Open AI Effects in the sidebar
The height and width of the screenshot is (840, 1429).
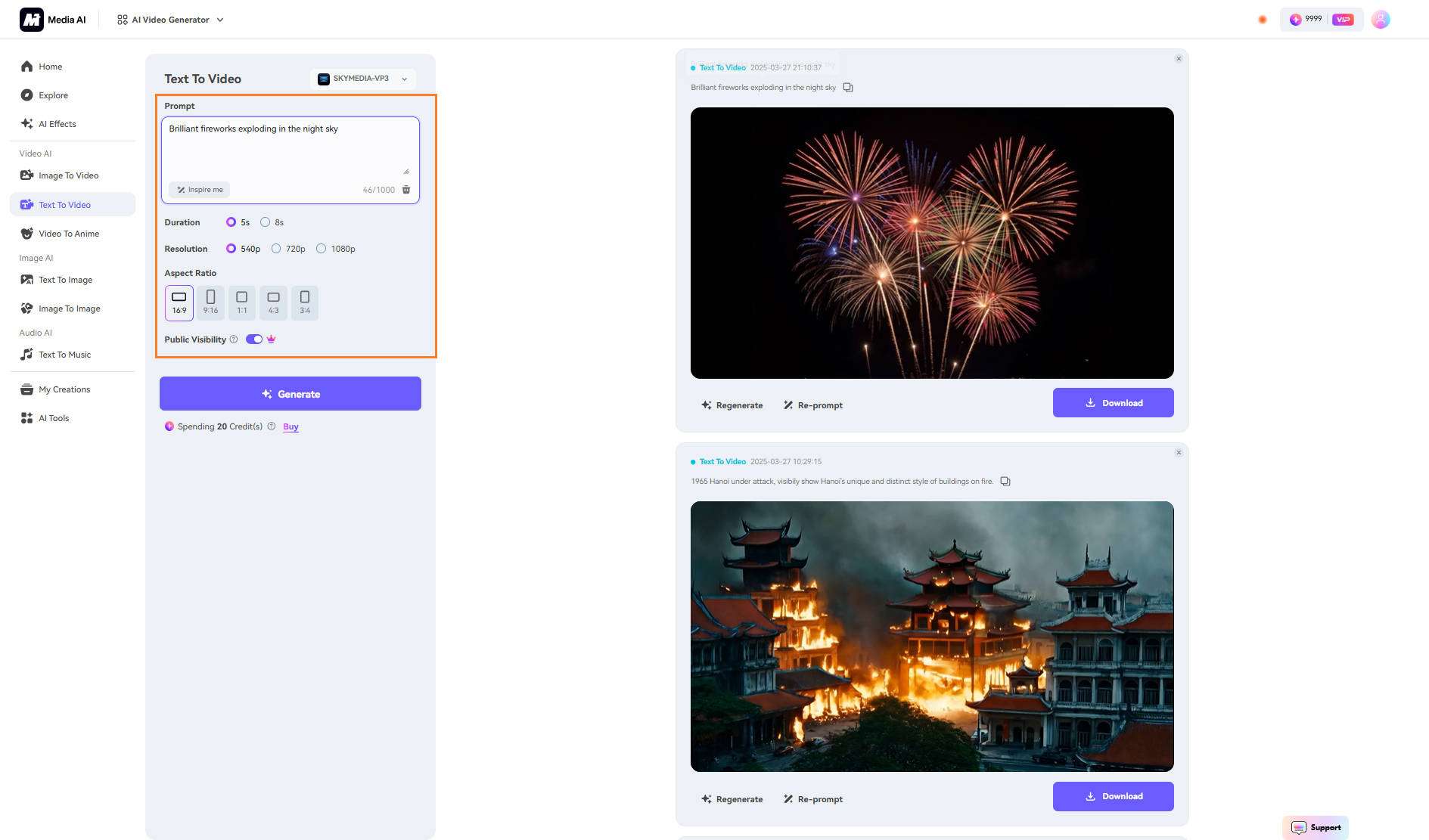[x=73, y=124]
